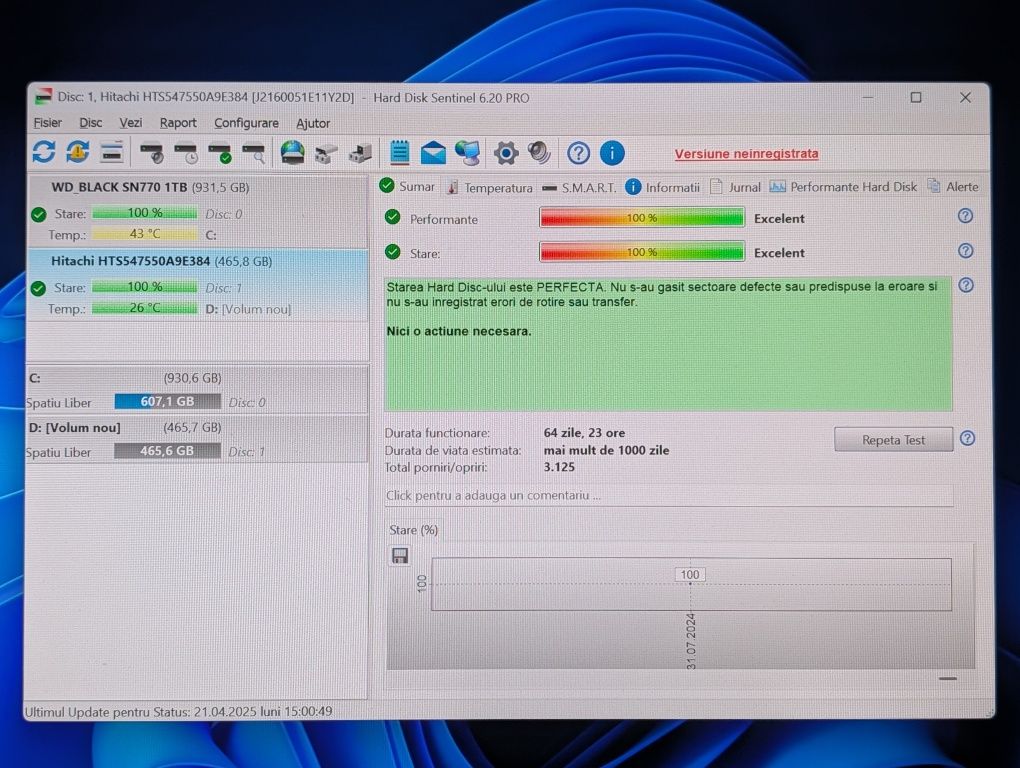Viewport: 1020px width, 768px height.
Task: Switch to the Temperatura tab
Action: pyautogui.click(x=489, y=188)
